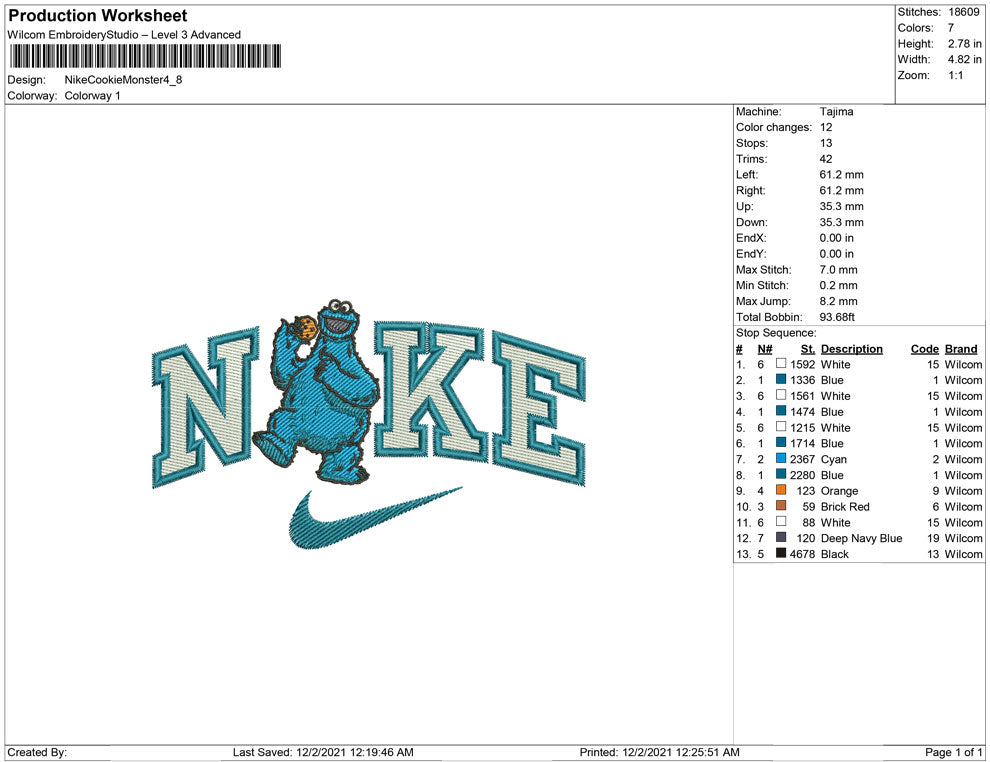Click stitch count '1714' in stop 6
990x762 pixels.
click(802, 443)
